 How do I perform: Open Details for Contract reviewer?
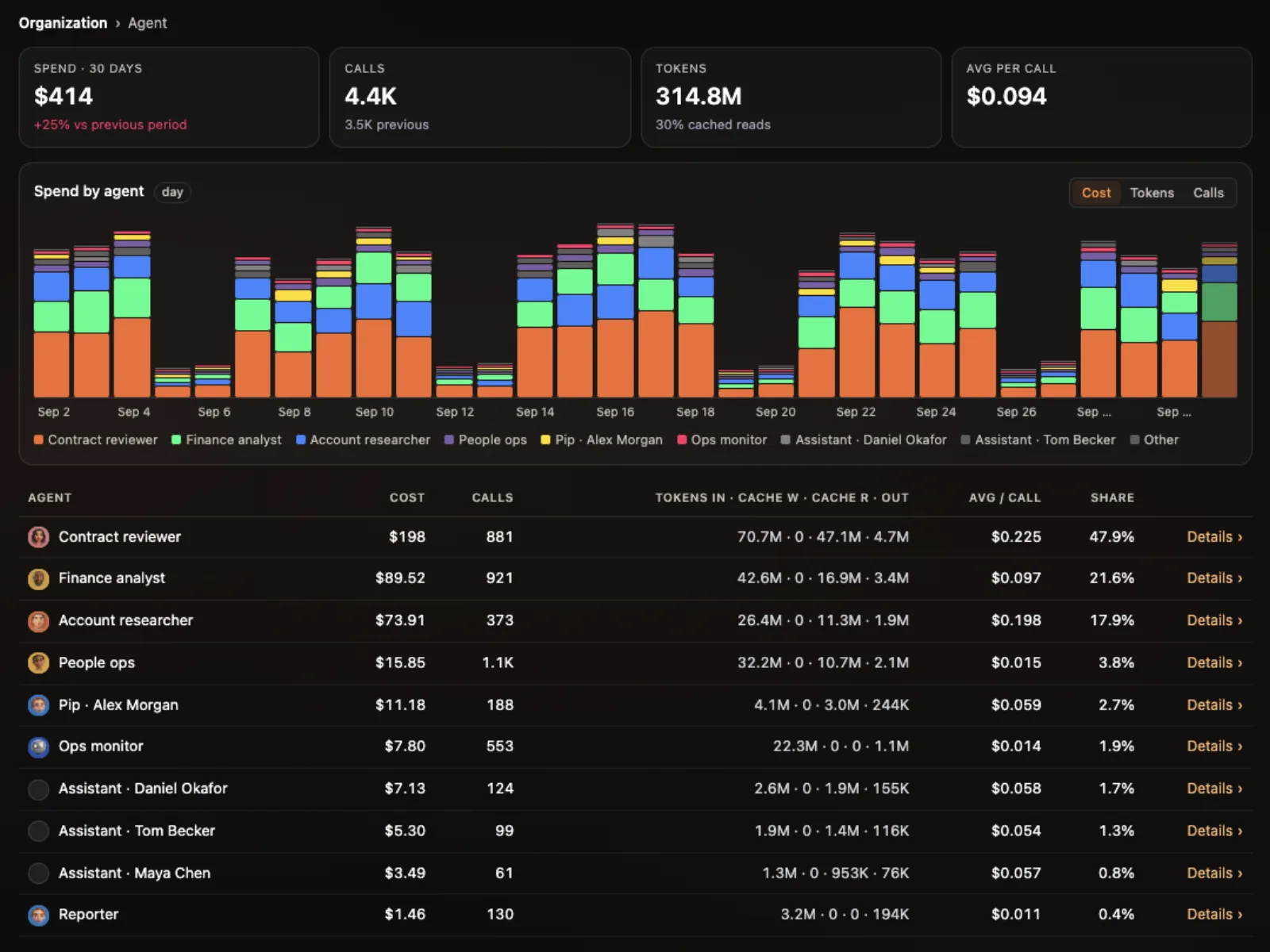click(x=1214, y=537)
